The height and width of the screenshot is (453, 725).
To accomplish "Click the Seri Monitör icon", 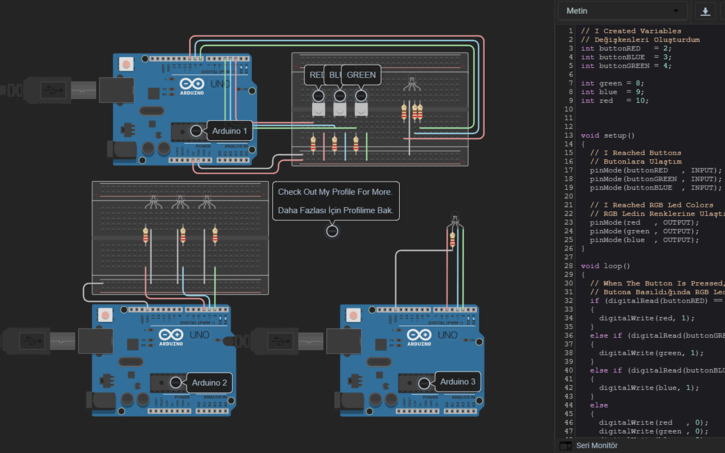I will coord(566,445).
